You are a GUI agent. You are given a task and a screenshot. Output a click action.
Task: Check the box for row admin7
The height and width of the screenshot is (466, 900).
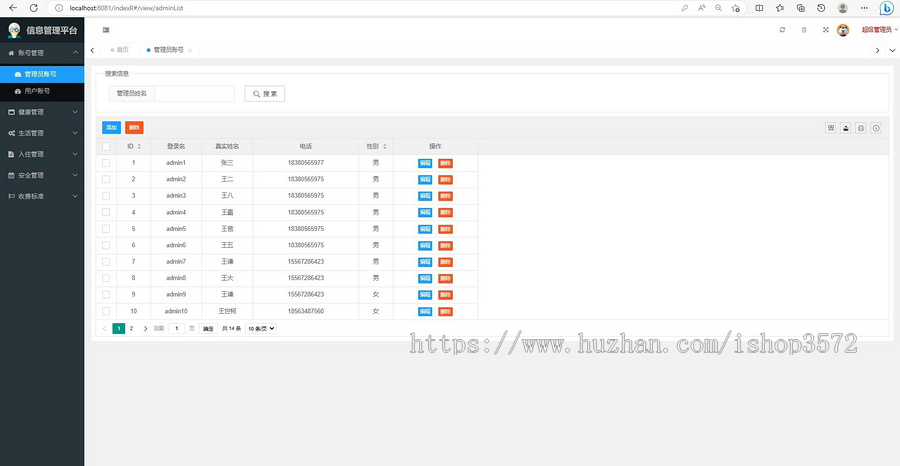point(106,262)
